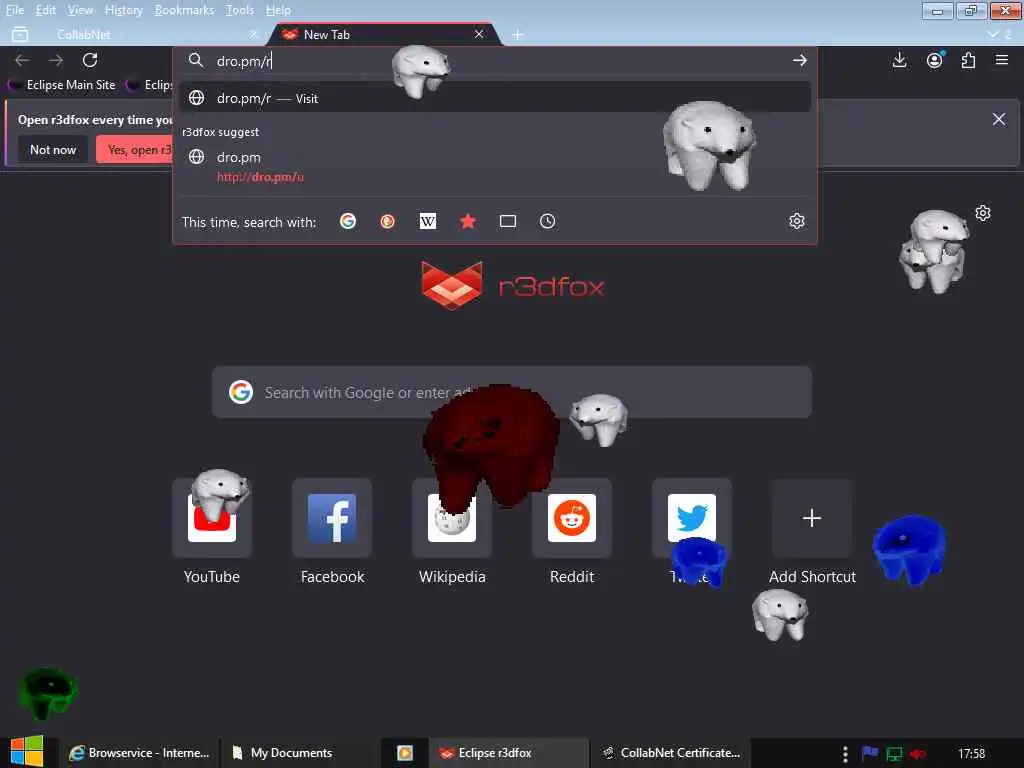Search this time with Wikipedia

(428, 221)
